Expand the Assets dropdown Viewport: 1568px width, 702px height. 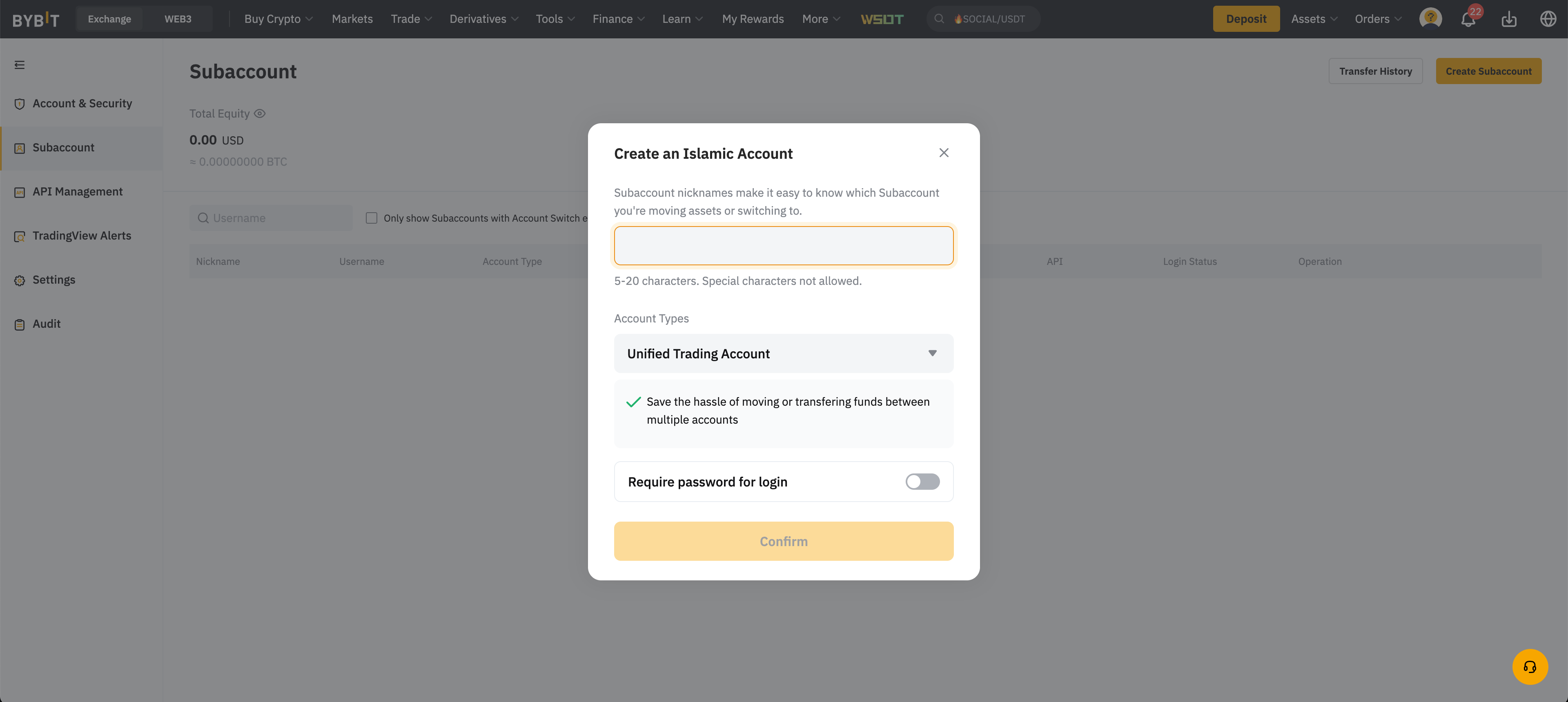coord(1314,19)
